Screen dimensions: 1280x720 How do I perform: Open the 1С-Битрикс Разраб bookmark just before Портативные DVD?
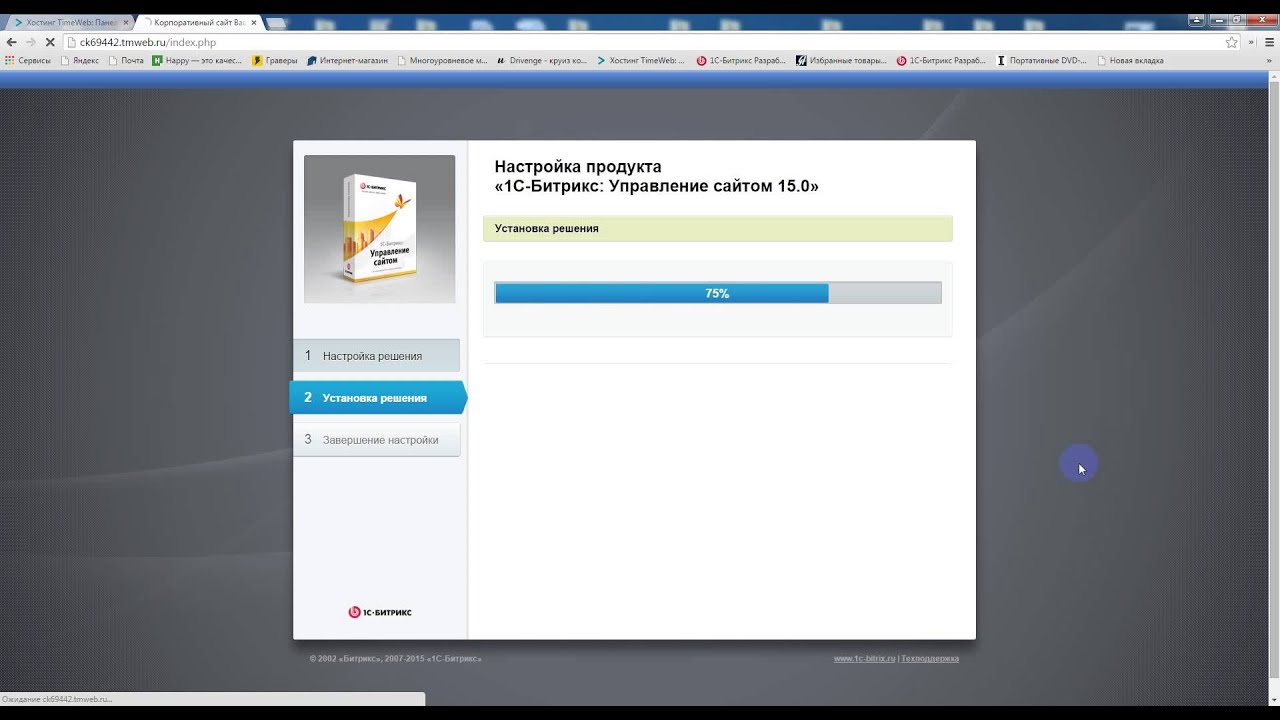(x=941, y=60)
